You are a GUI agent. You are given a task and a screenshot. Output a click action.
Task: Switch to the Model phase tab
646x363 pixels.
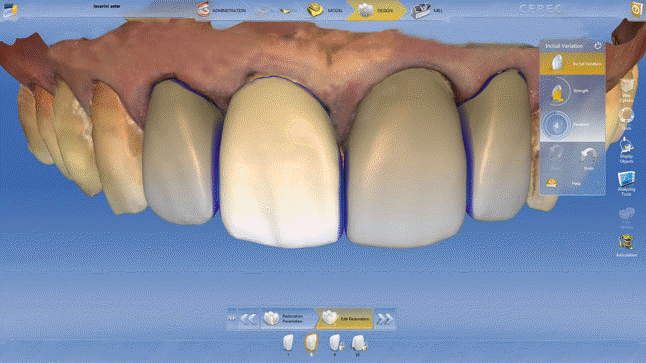(325, 10)
